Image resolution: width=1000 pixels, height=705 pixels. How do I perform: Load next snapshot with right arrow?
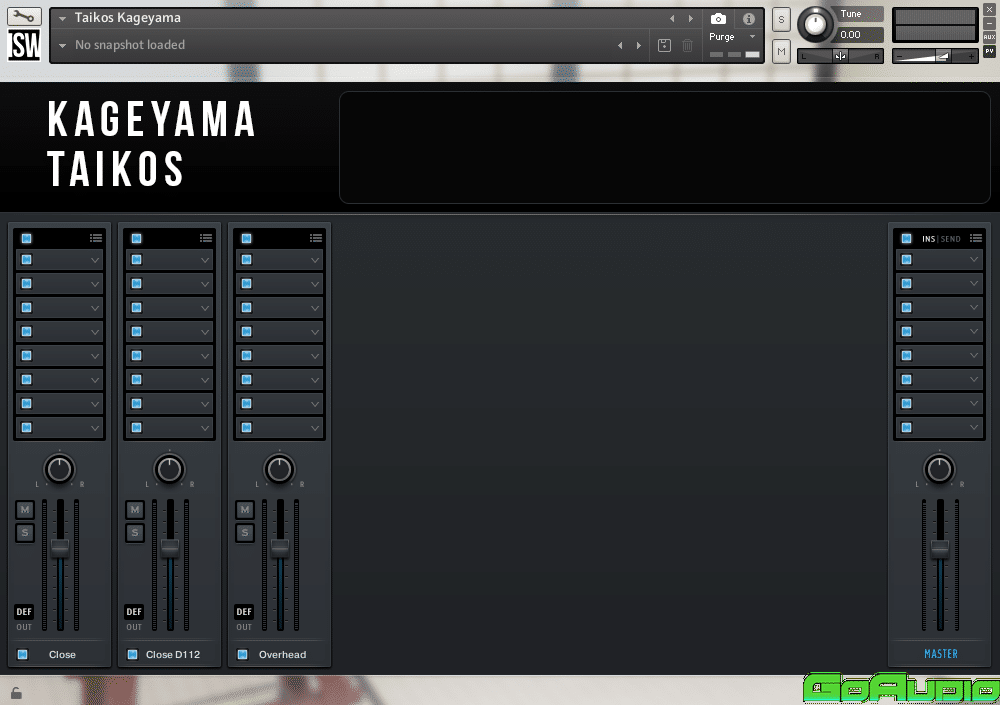click(x=638, y=45)
